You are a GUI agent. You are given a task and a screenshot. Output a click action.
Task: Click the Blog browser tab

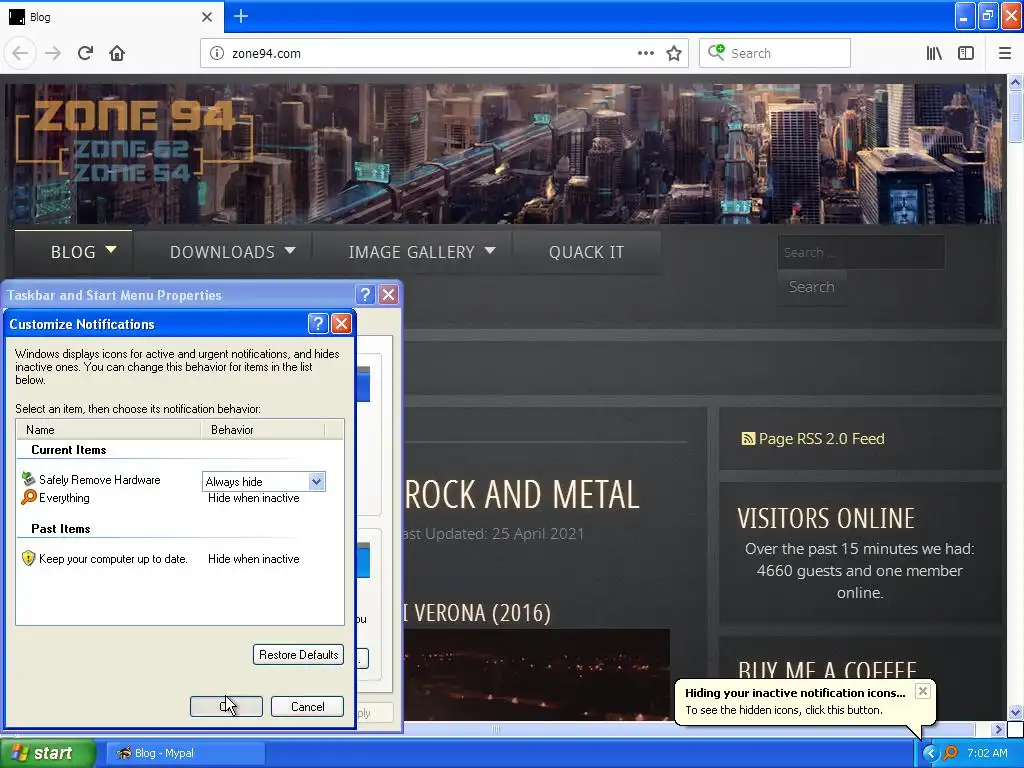coord(112,17)
